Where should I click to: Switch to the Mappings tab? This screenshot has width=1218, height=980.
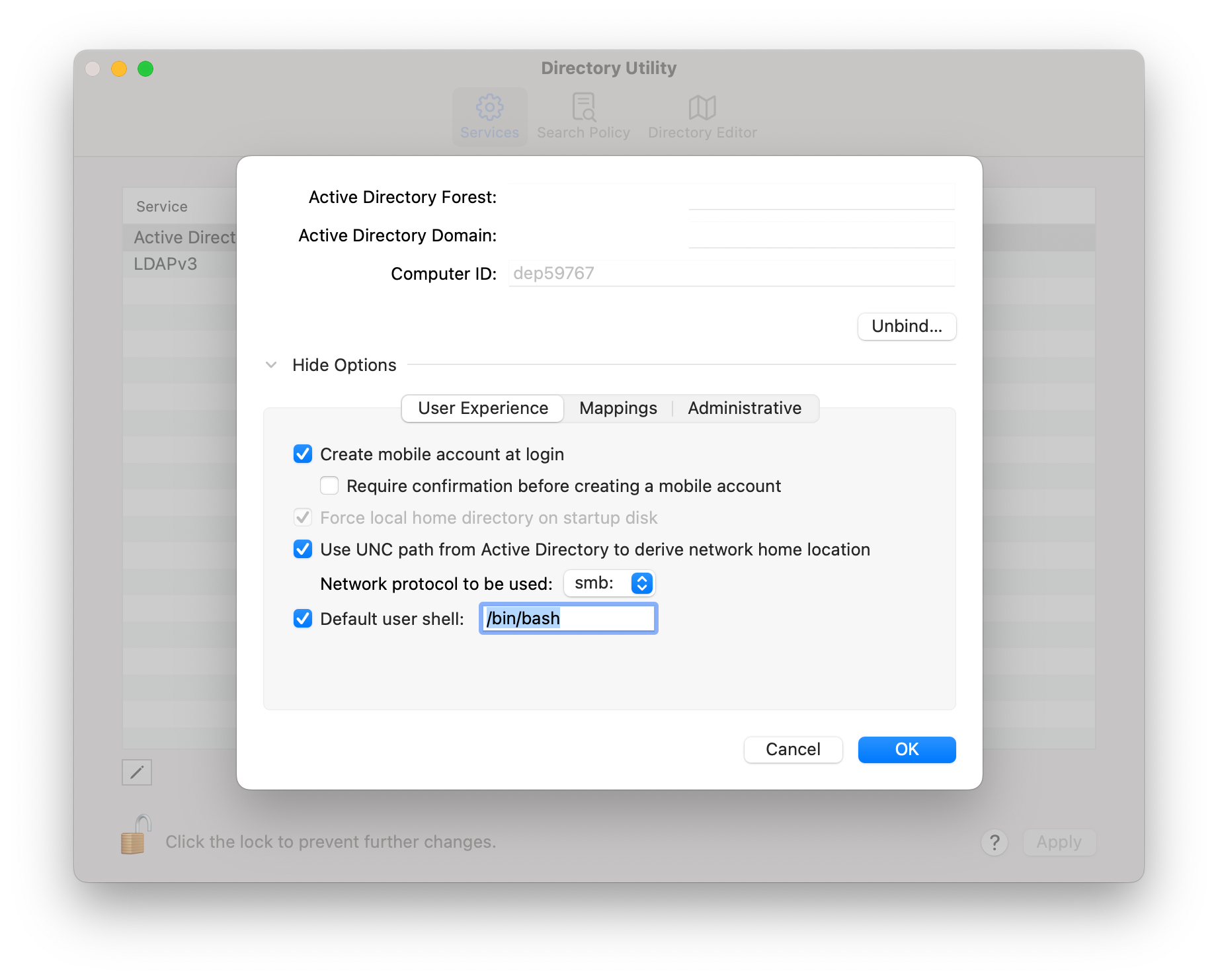[618, 408]
